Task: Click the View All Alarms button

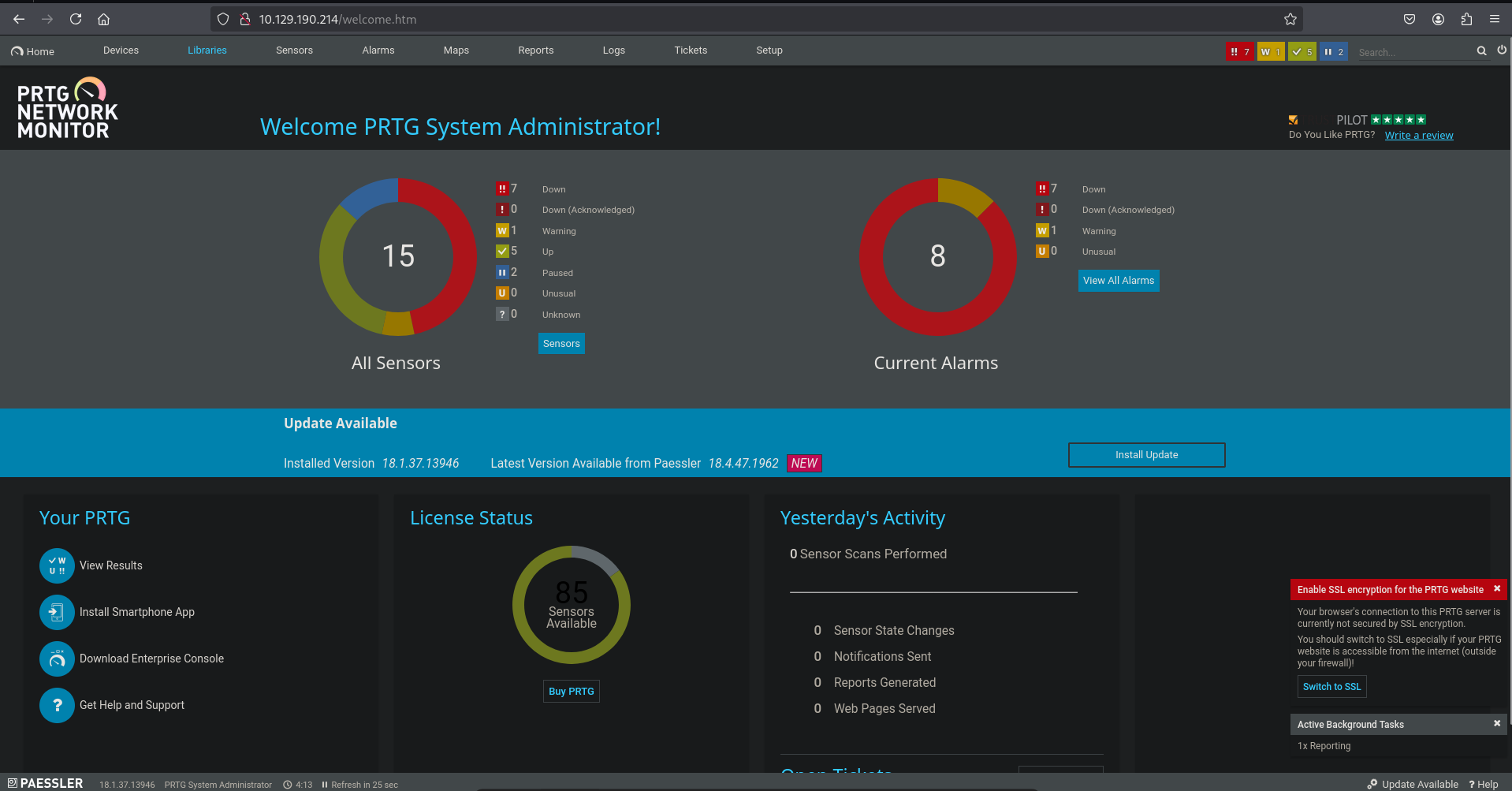Action: pyautogui.click(x=1118, y=281)
